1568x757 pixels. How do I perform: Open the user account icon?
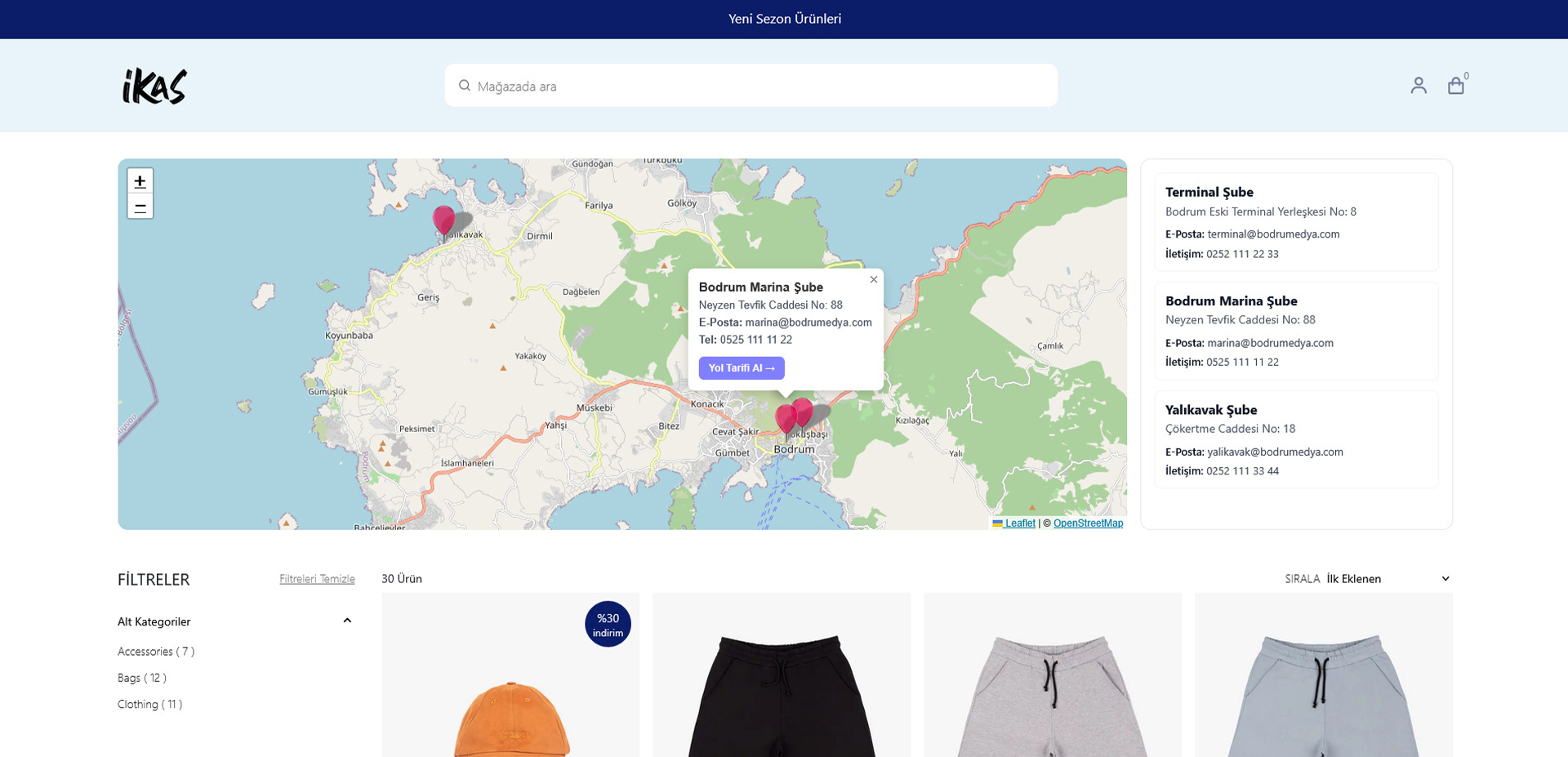tap(1418, 86)
